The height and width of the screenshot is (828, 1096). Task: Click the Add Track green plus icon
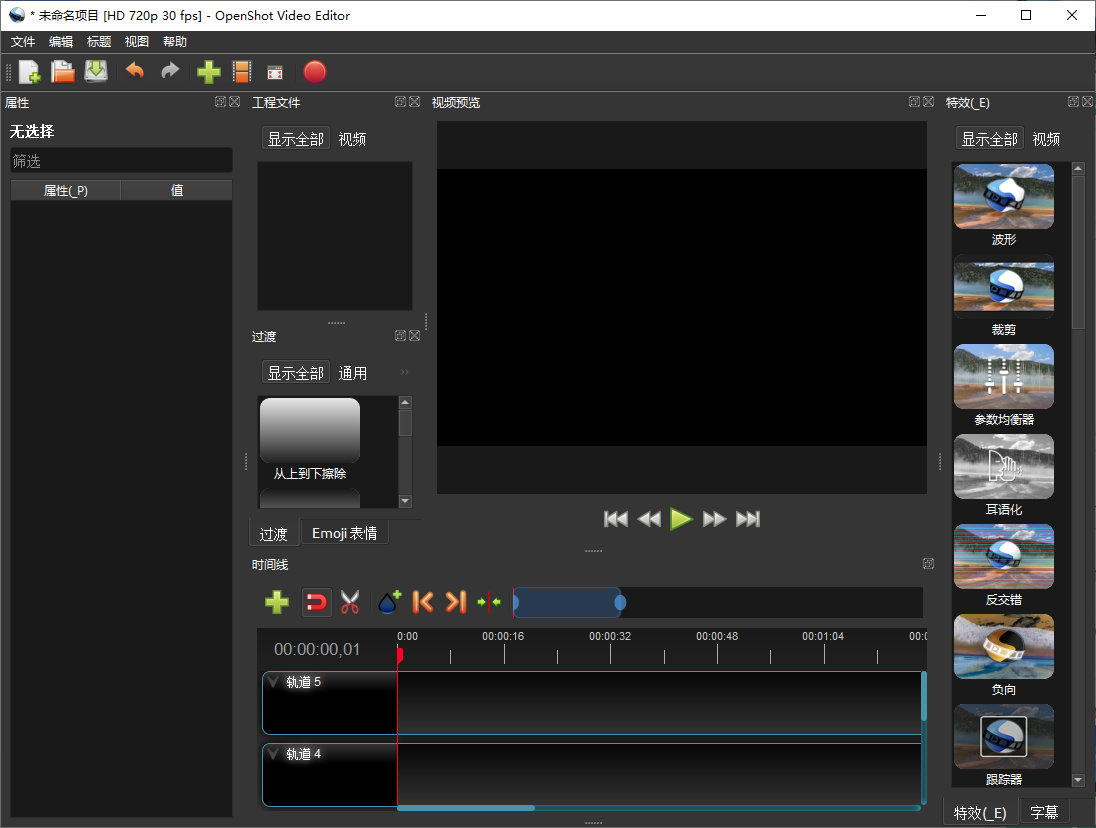277,602
